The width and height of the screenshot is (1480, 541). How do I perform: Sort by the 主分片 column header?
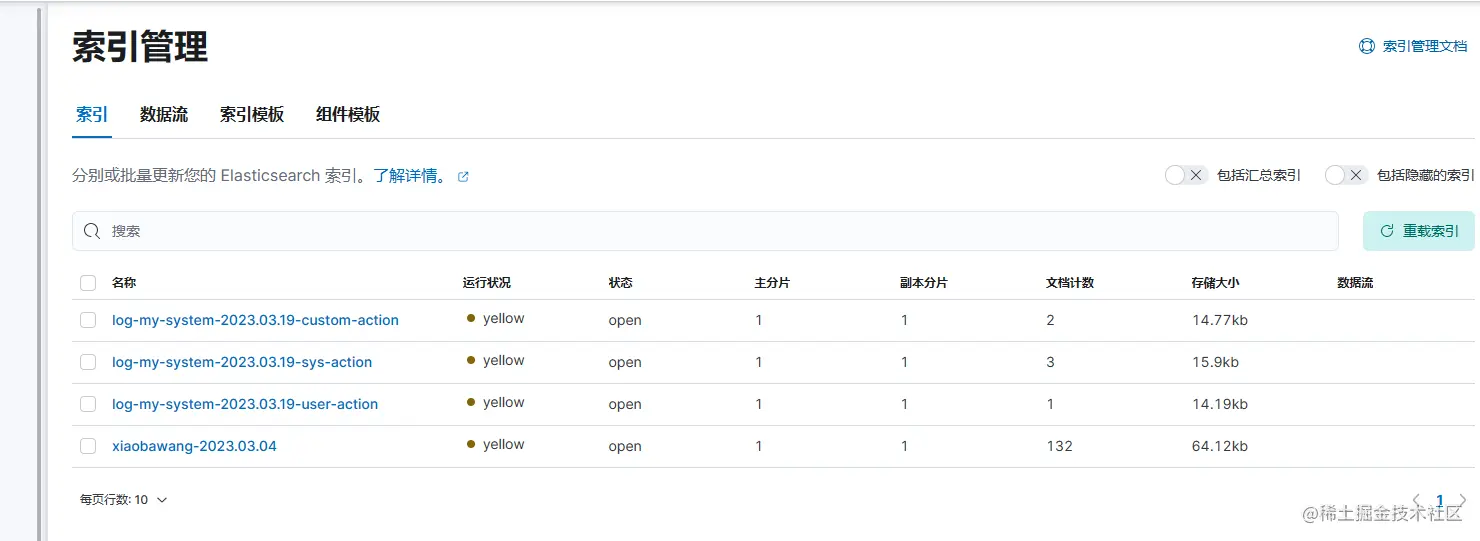(x=772, y=283)
